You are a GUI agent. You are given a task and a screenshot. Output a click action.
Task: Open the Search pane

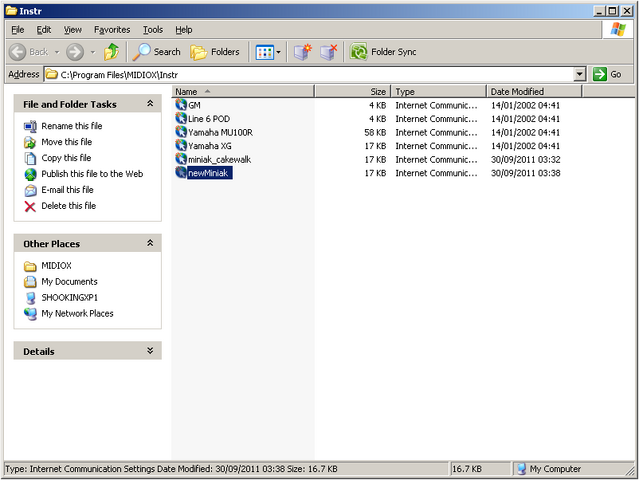156,52
